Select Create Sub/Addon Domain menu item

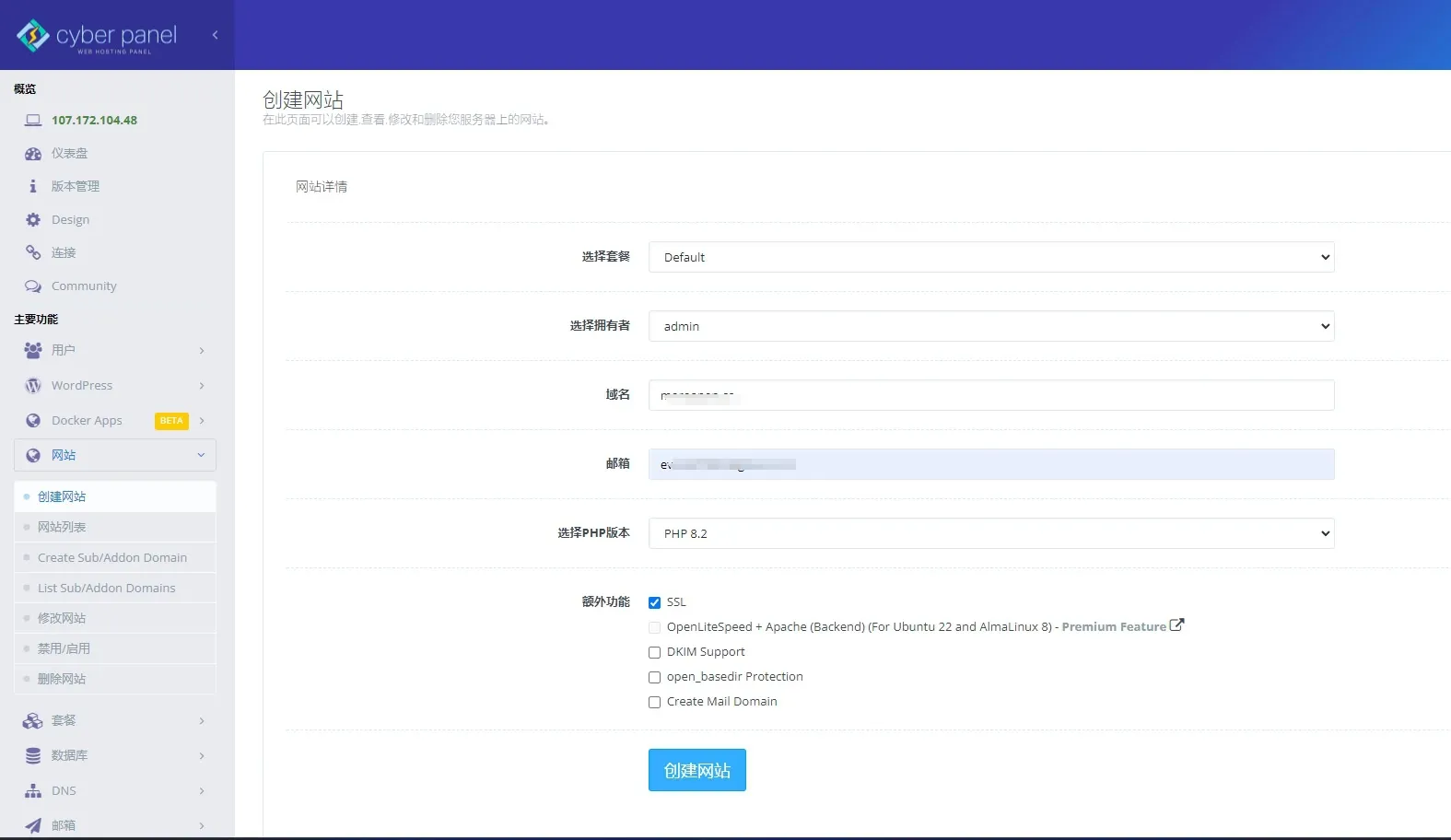(112, 557)
